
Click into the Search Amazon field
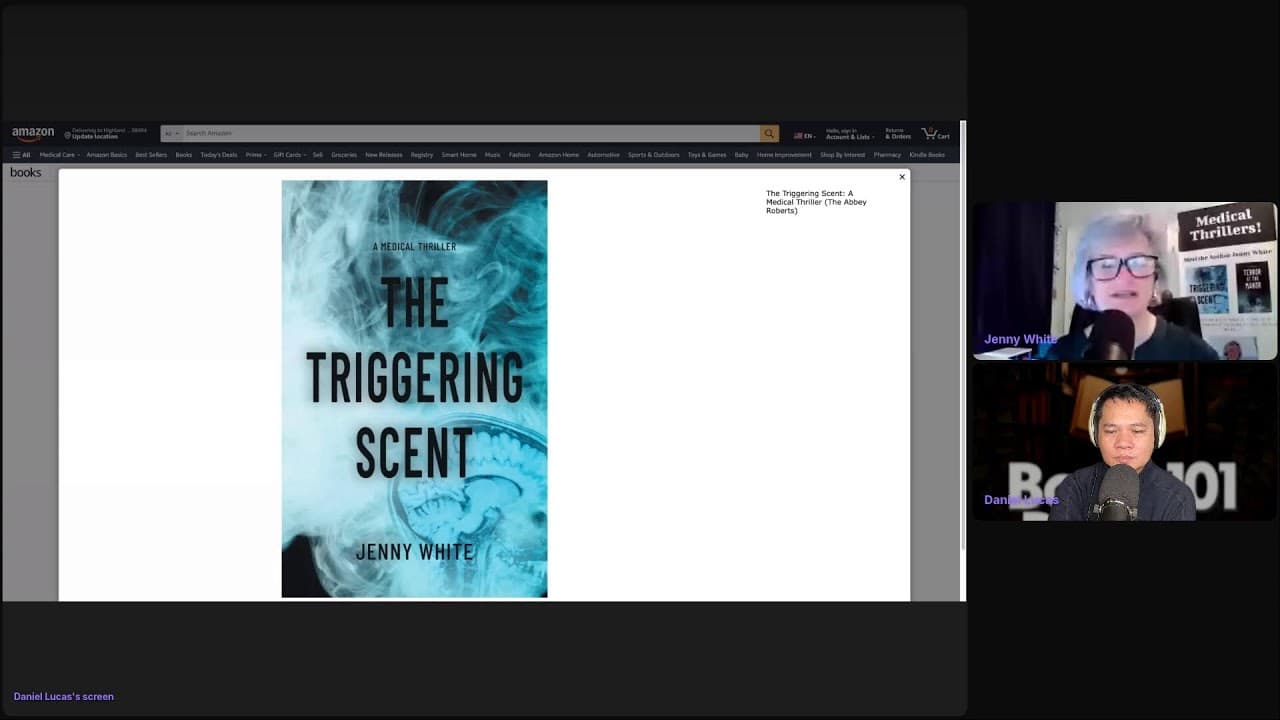point(470,134)
